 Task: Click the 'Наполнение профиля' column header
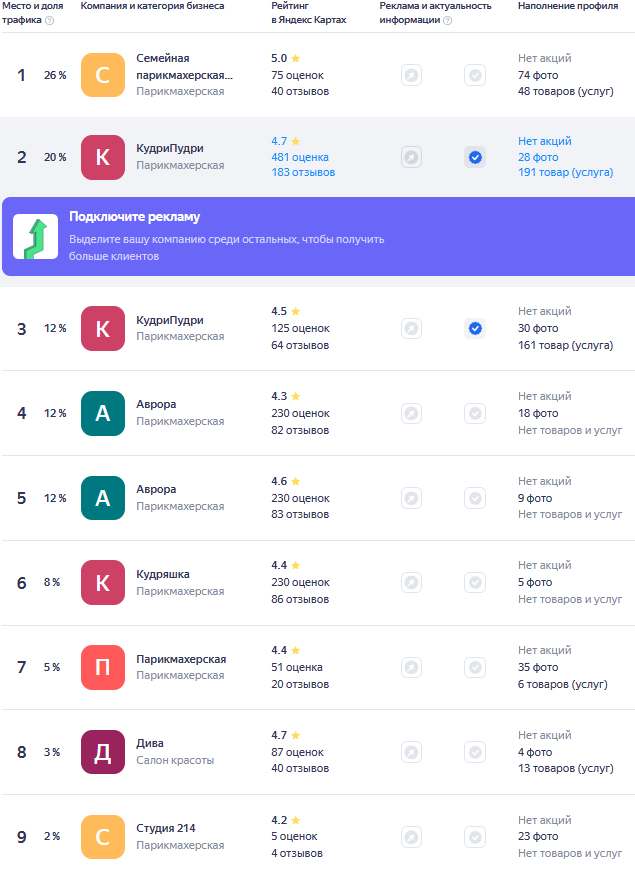click(564, 6)
